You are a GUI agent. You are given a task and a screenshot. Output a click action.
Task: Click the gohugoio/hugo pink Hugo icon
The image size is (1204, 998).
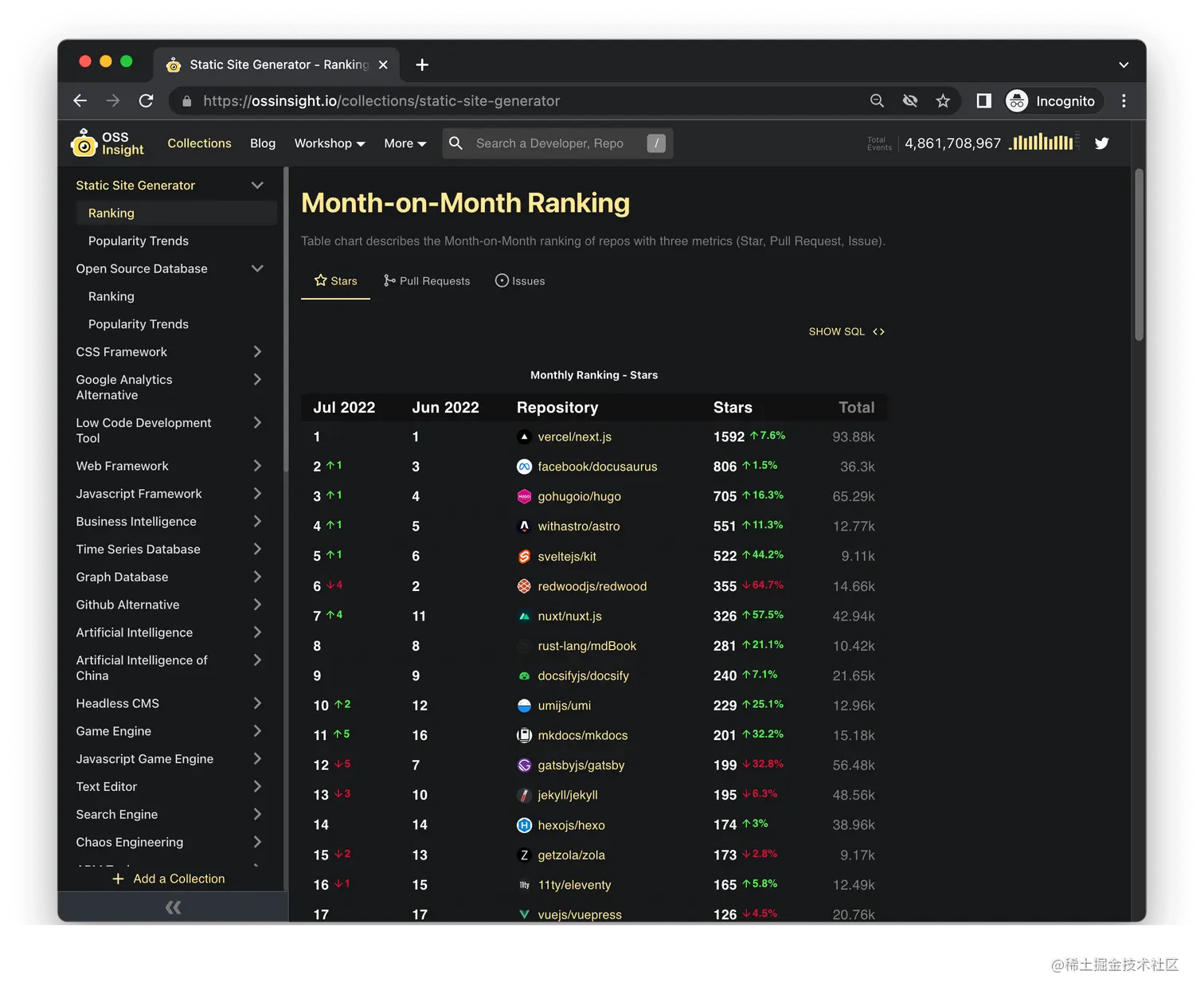(524, 496)
